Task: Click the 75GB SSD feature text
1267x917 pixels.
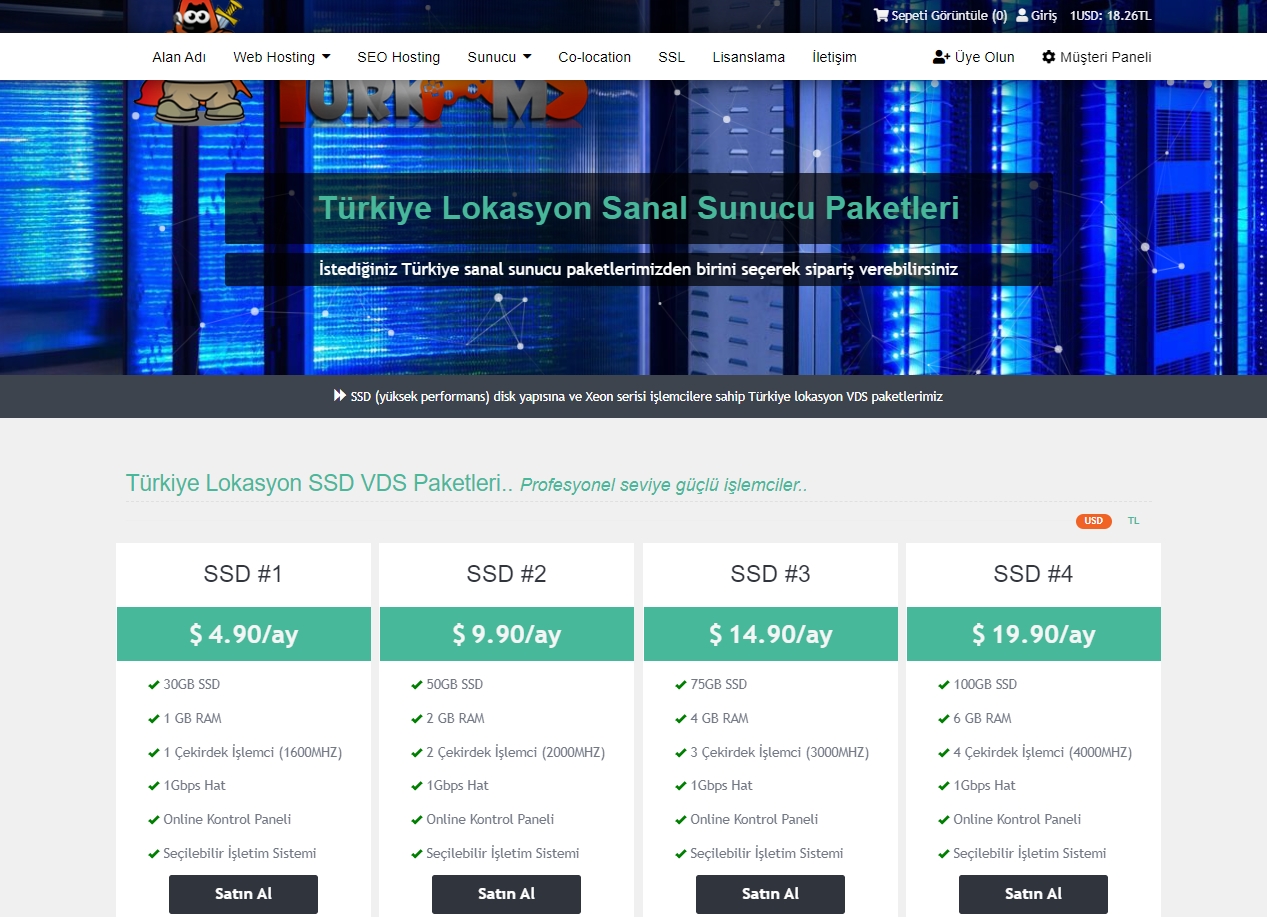Action: tap(718, 685)
